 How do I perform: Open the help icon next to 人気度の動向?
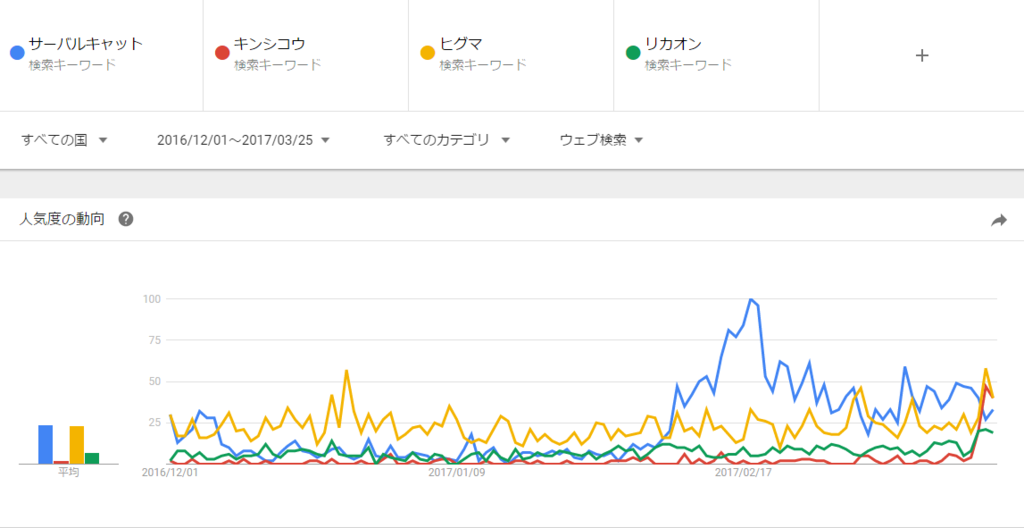click(126, 220)
